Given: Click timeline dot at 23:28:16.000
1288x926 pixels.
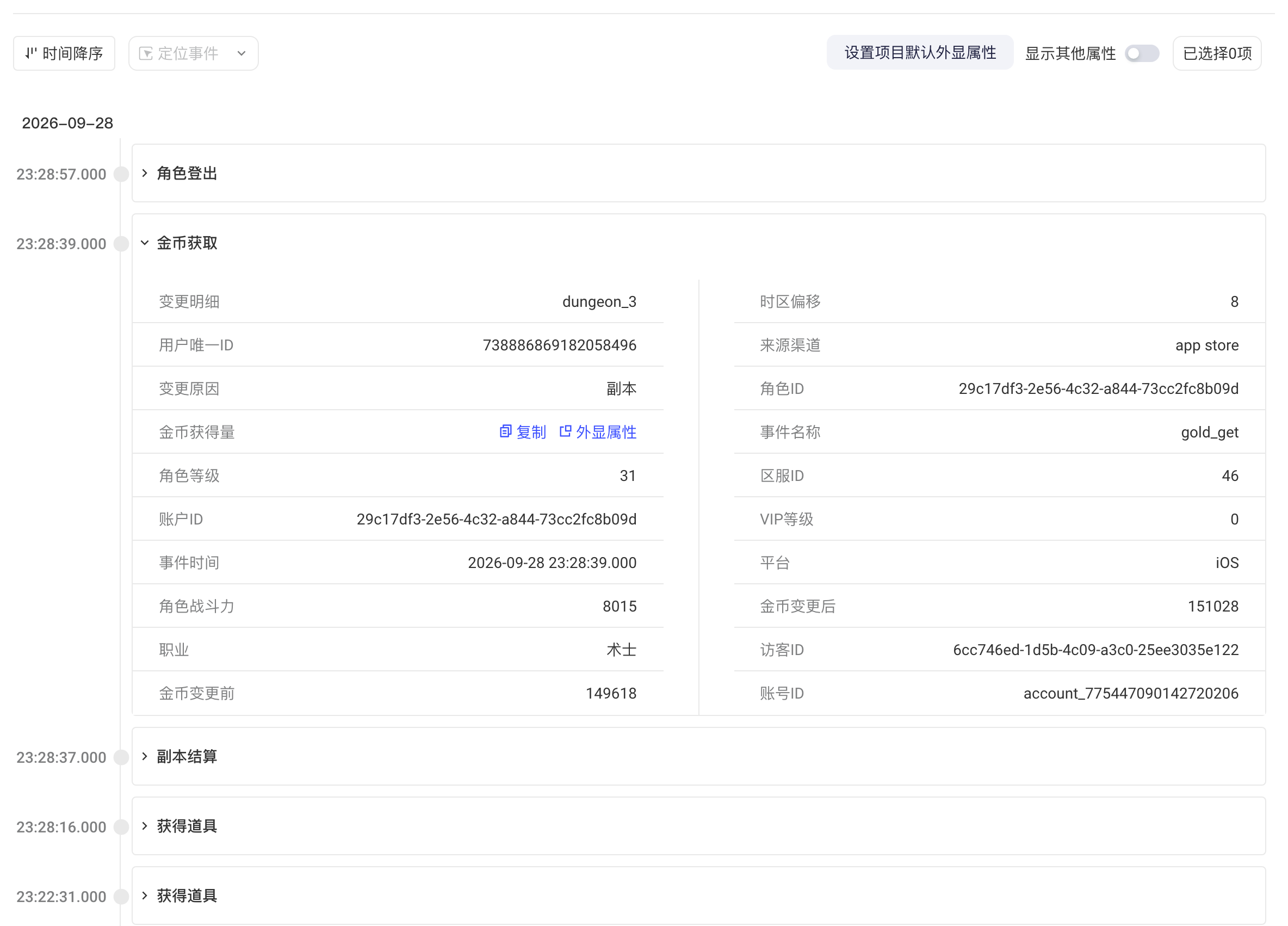Looking at the screenshot, I should coord(121,827).
